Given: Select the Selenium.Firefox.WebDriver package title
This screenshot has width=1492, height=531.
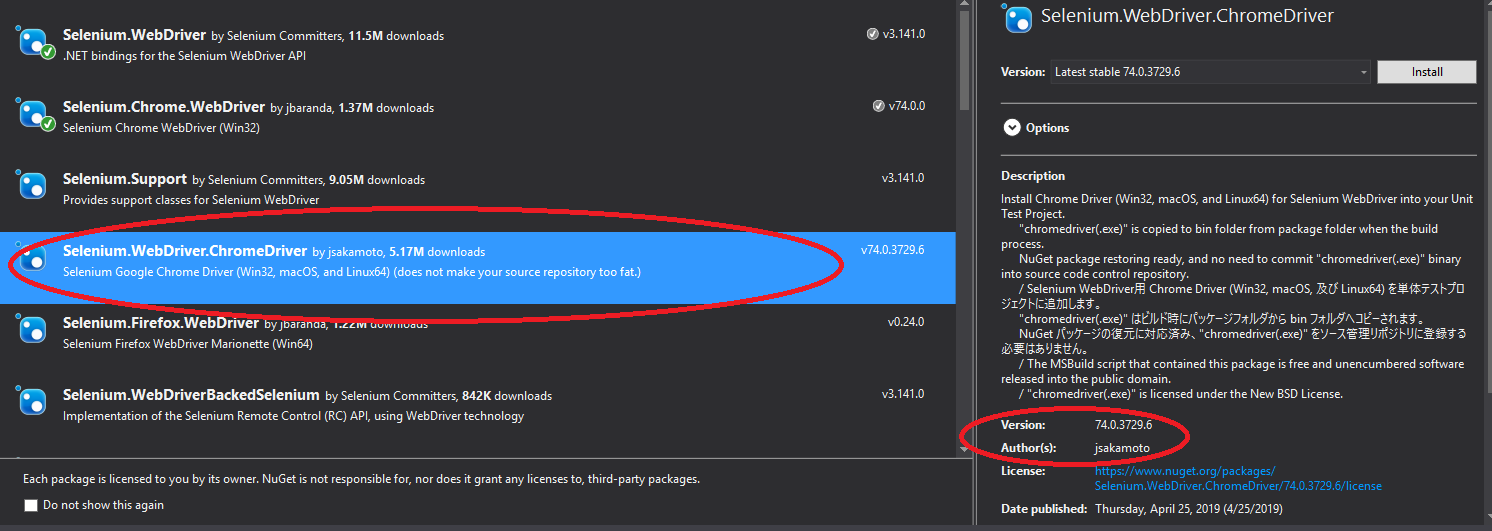Looking at the screenshot, I should pos(161,323).
